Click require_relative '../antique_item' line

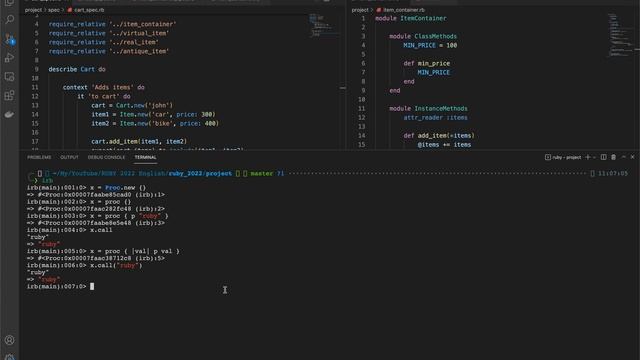click(x=109, y=51)
